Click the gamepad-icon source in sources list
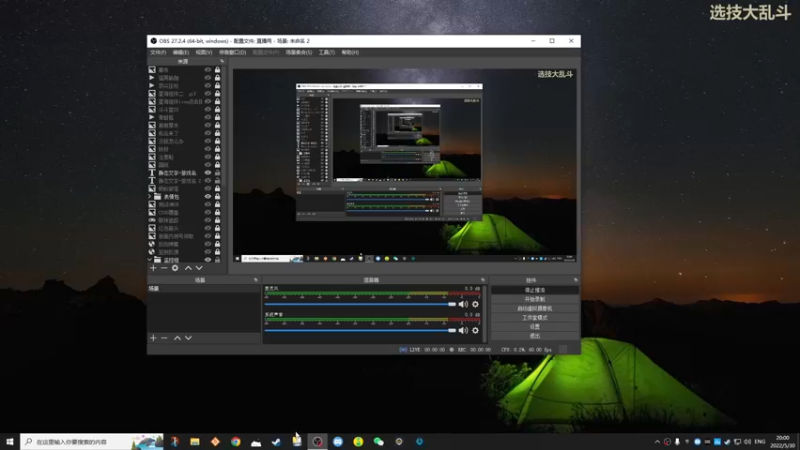 [152, 220]
